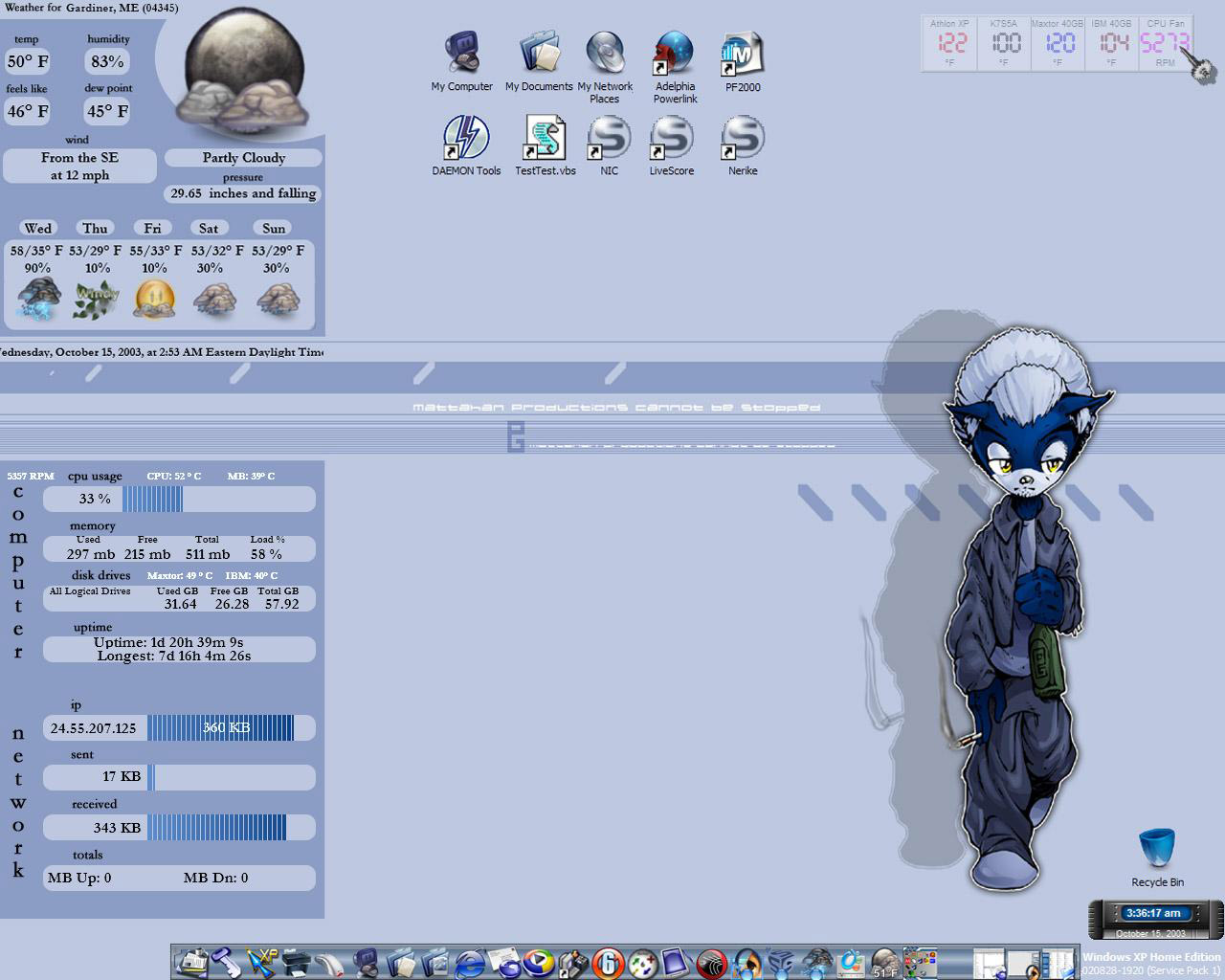Viewport: 1225px width, 980px height.
Task: Open the Nerike shortcut icon
Action: [x=743, y=139]
